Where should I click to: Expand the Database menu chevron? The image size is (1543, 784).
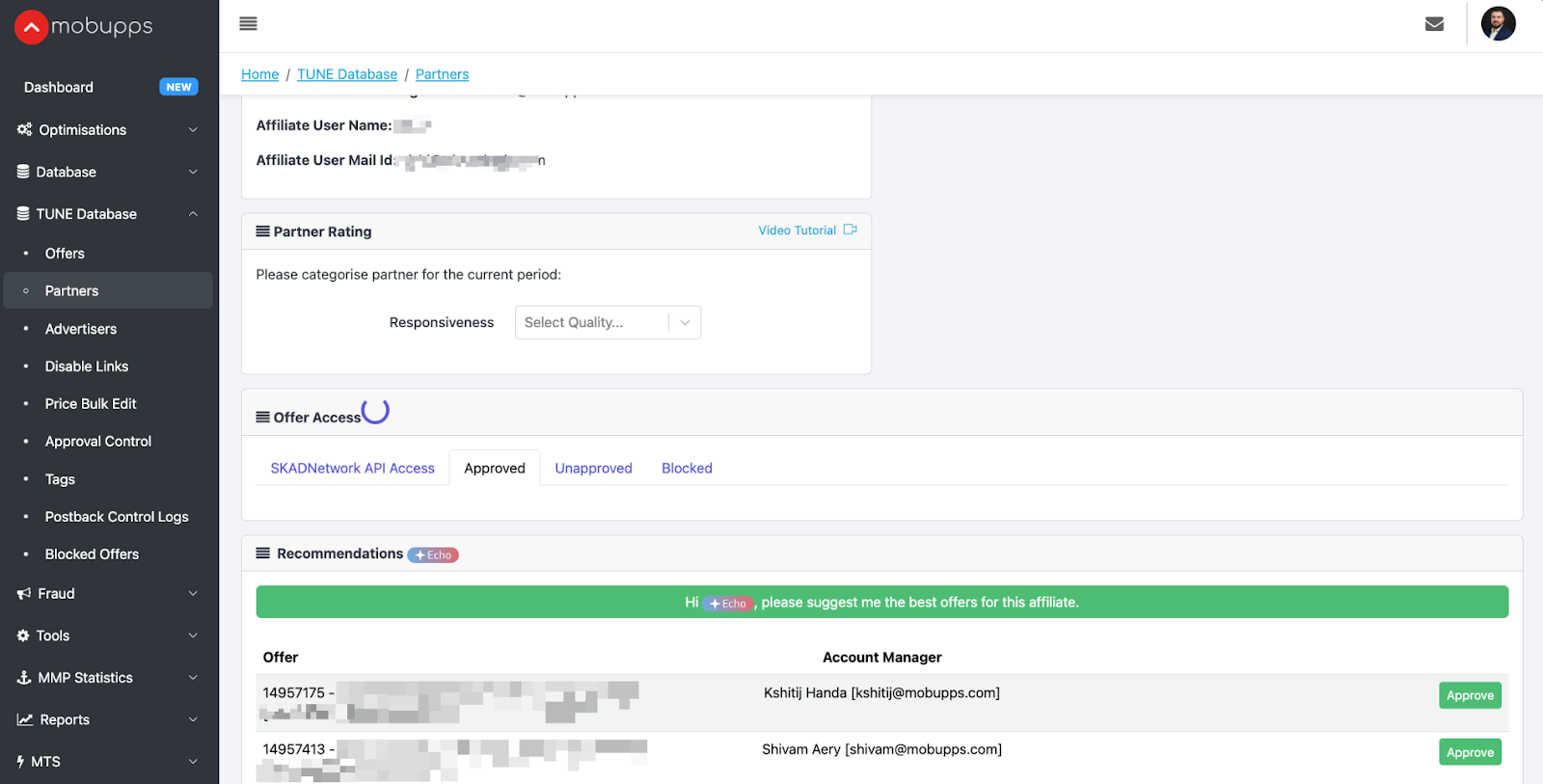(193, 173)
